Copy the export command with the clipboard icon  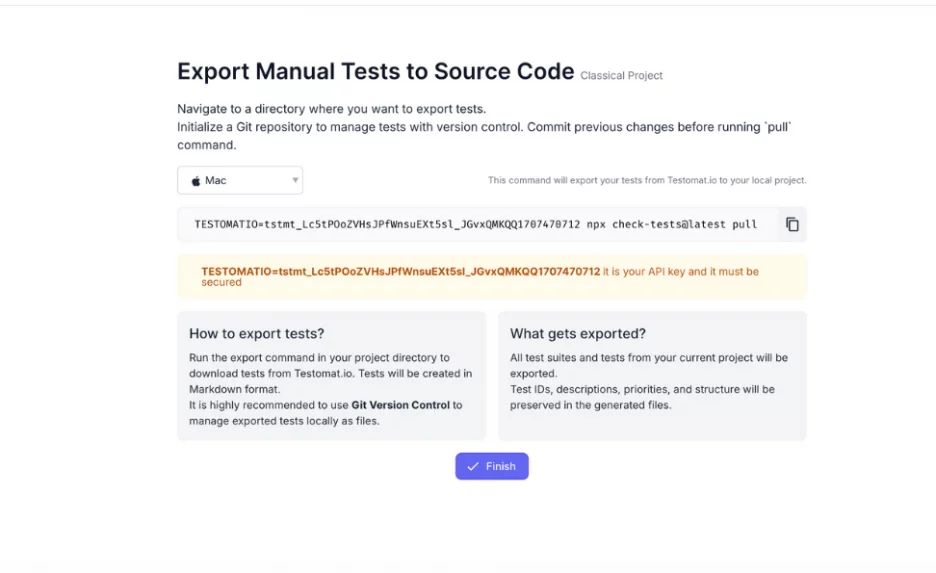pyautogui.click(x=792, y=225)
